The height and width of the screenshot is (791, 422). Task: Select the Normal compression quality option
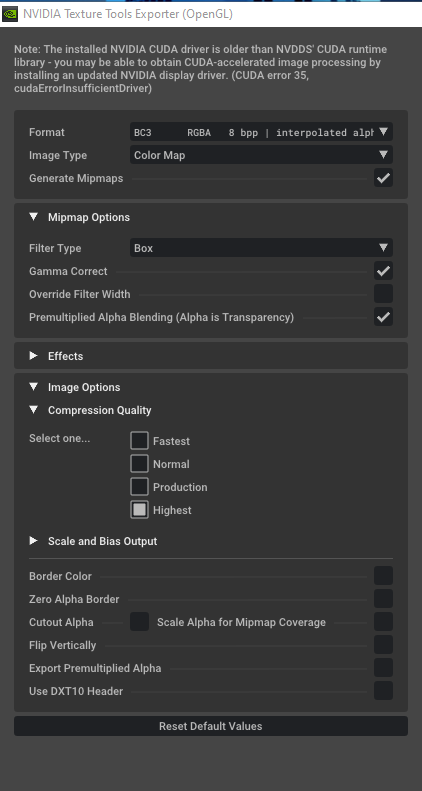tap(139, 464)
